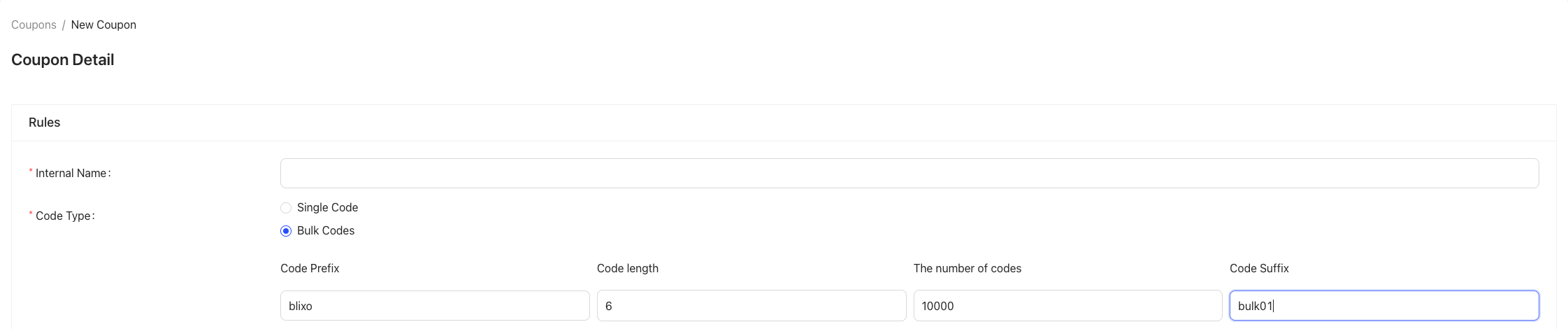The image size is (1568, 329).
Task: Click the number of codes field showing 10000
Action: tap(1067, 306)
